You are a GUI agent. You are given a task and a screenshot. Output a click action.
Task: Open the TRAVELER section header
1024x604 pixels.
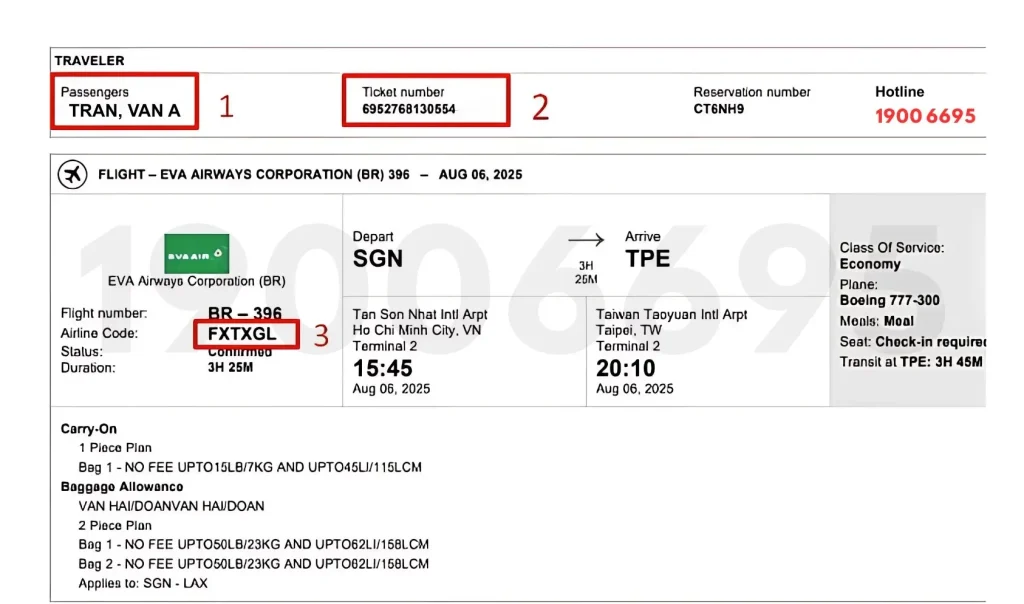(x=90, y=60)
